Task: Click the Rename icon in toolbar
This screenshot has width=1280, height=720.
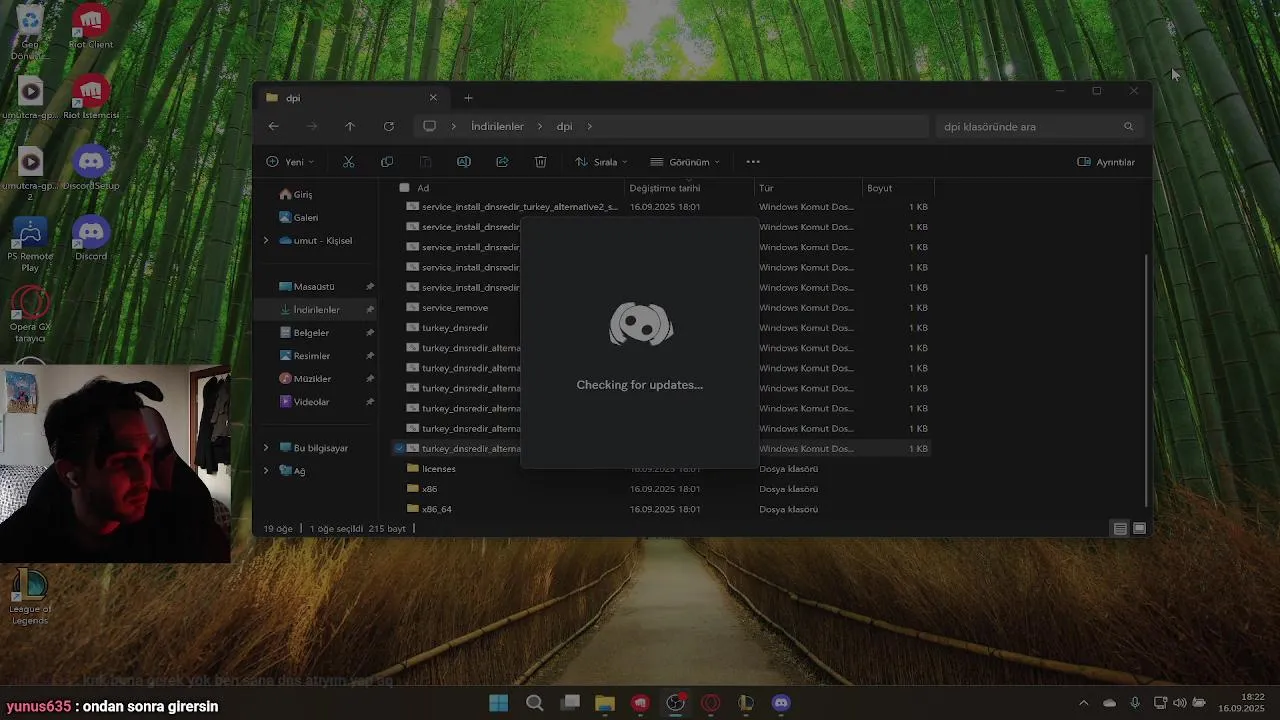Action: point(463,162)
